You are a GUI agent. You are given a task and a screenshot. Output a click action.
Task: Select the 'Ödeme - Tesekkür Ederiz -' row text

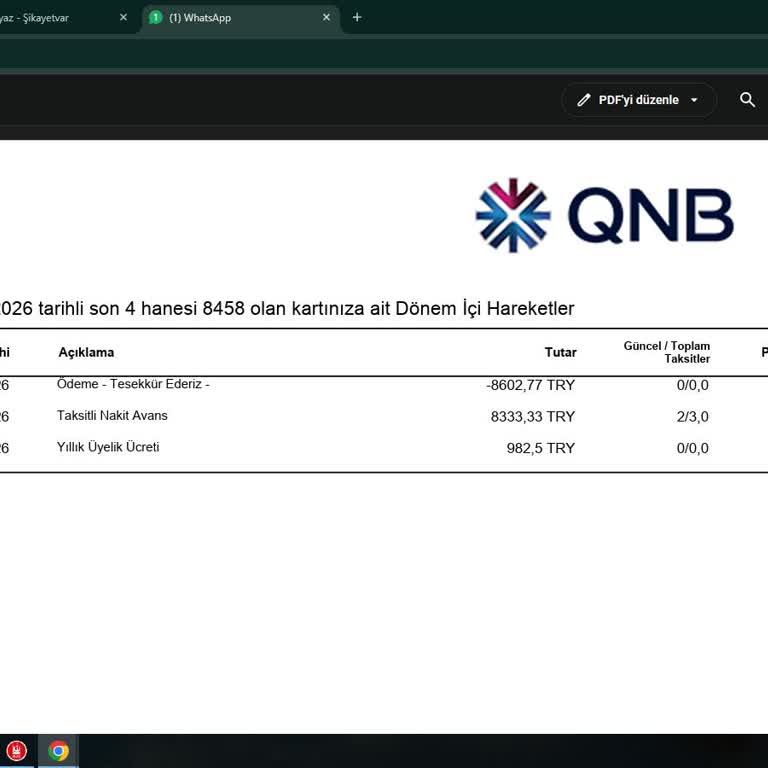pos(133,384)
